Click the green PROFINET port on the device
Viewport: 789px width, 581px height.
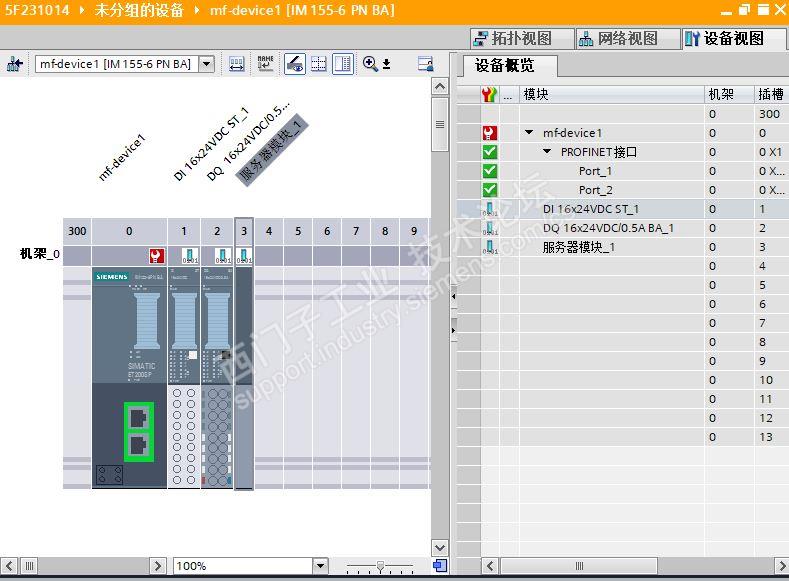139,432
